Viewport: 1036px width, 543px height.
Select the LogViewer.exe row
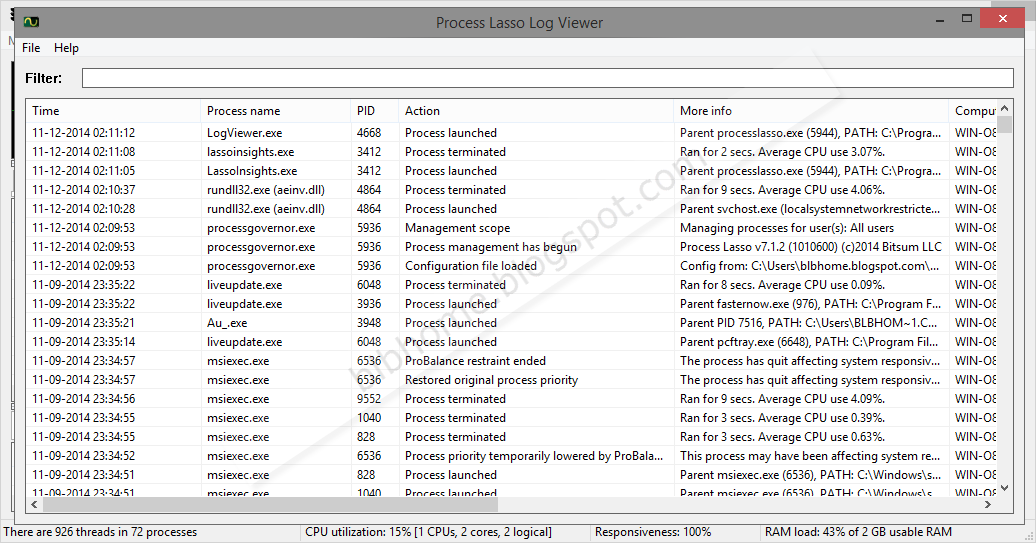pyautogui.click(x=511, y=133)
